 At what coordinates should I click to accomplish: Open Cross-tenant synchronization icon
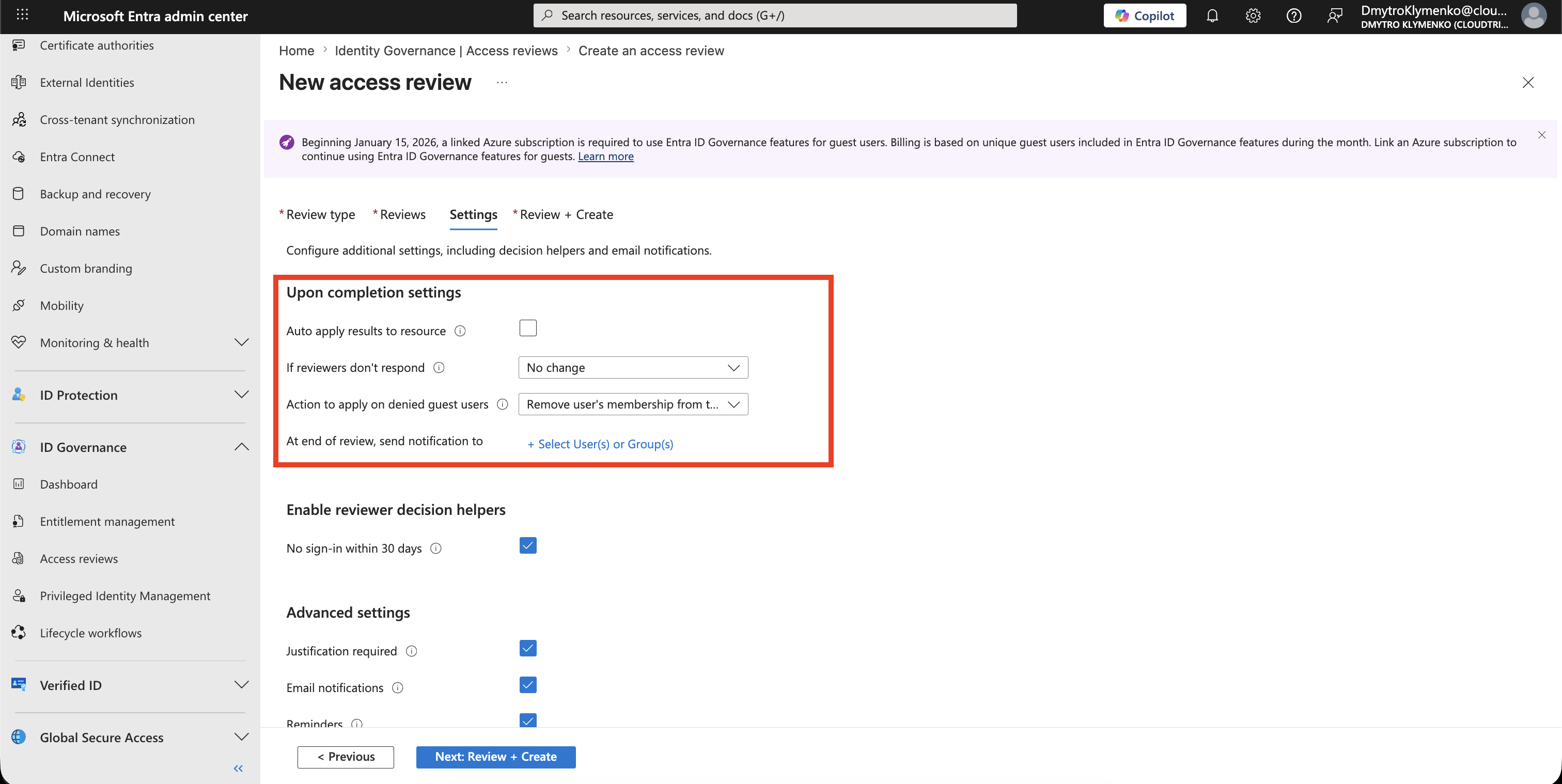click(x=19, y=119)
